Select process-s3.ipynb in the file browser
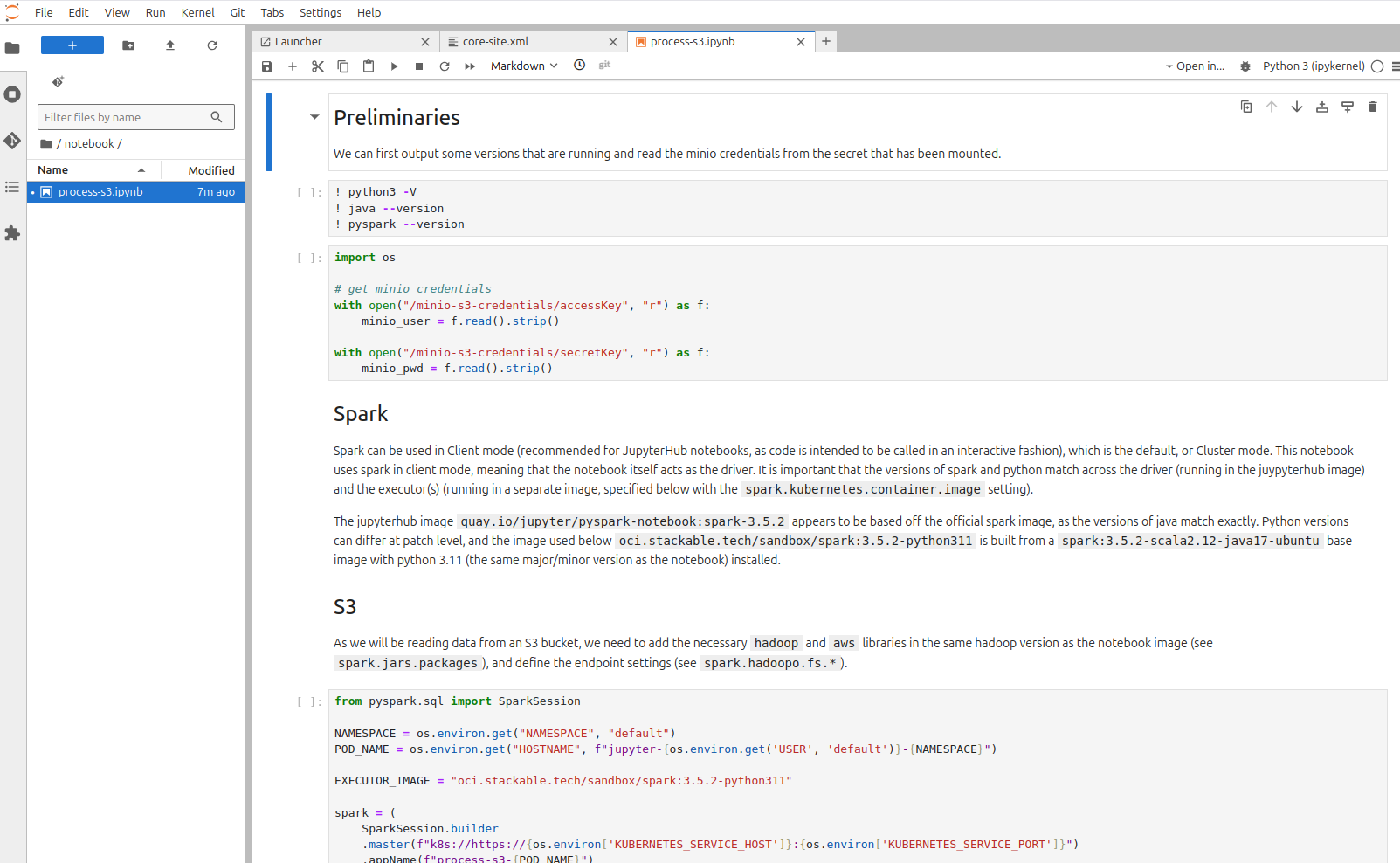Screen dimensions: 1400x863 tap(100, 192)
